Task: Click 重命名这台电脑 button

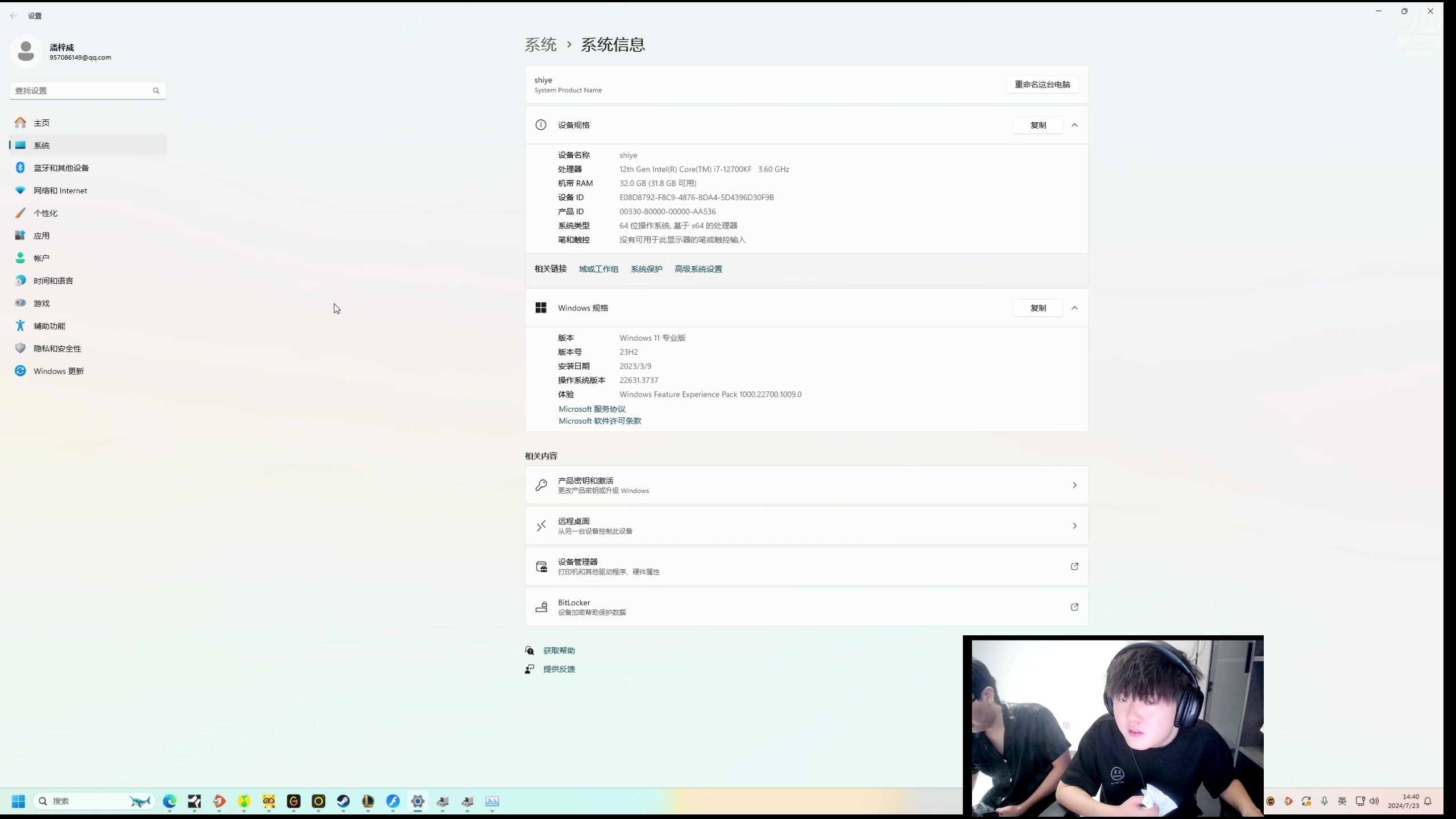Action: [x=1042, y=84]
